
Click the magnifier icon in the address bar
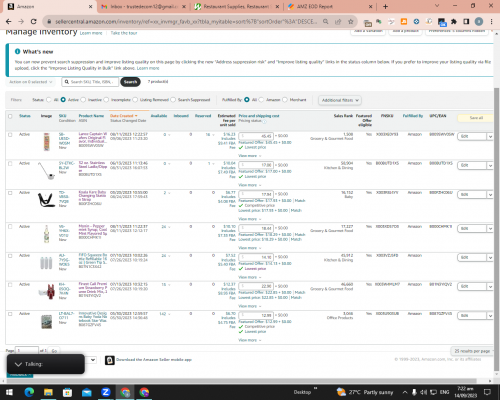coord(325,21)
